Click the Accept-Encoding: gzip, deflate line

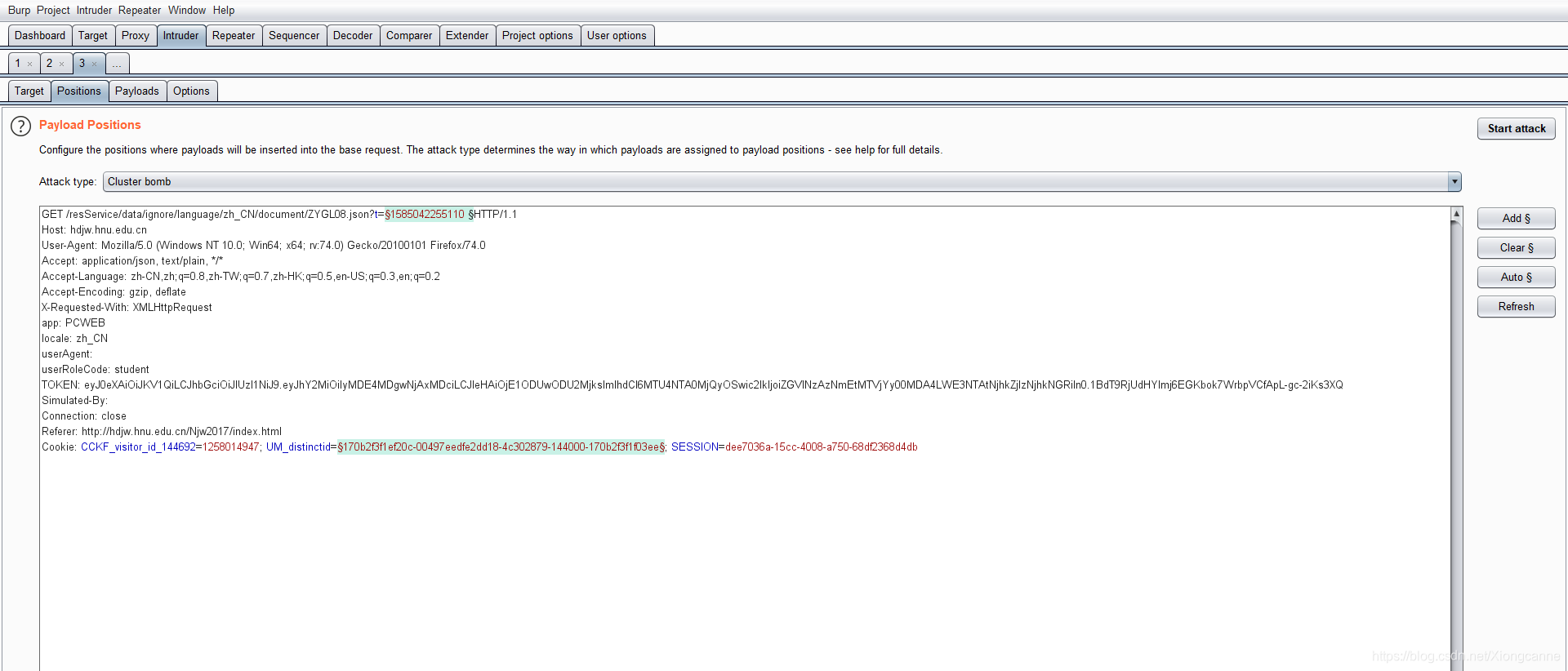[114, 292]
